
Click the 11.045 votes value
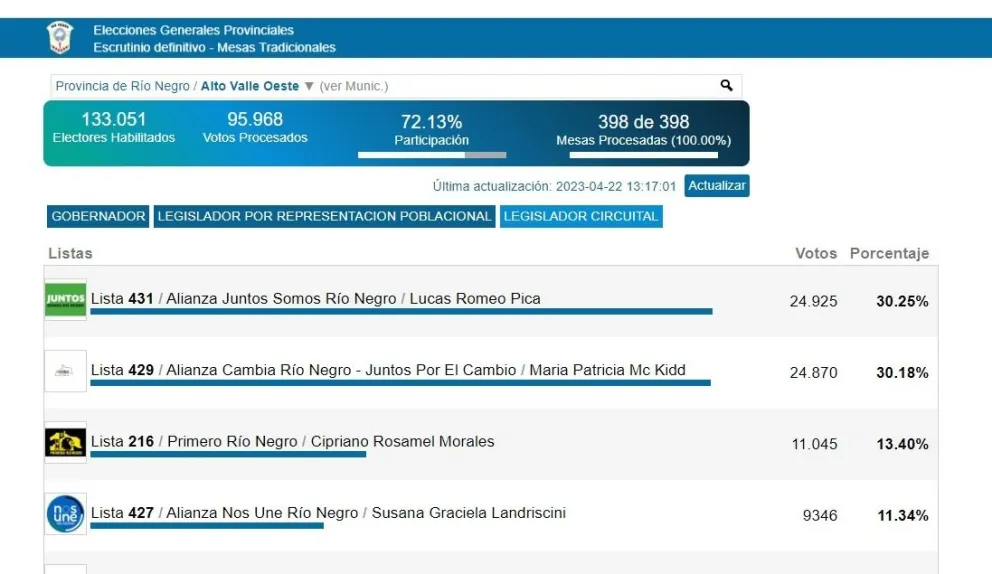[815, 444]
